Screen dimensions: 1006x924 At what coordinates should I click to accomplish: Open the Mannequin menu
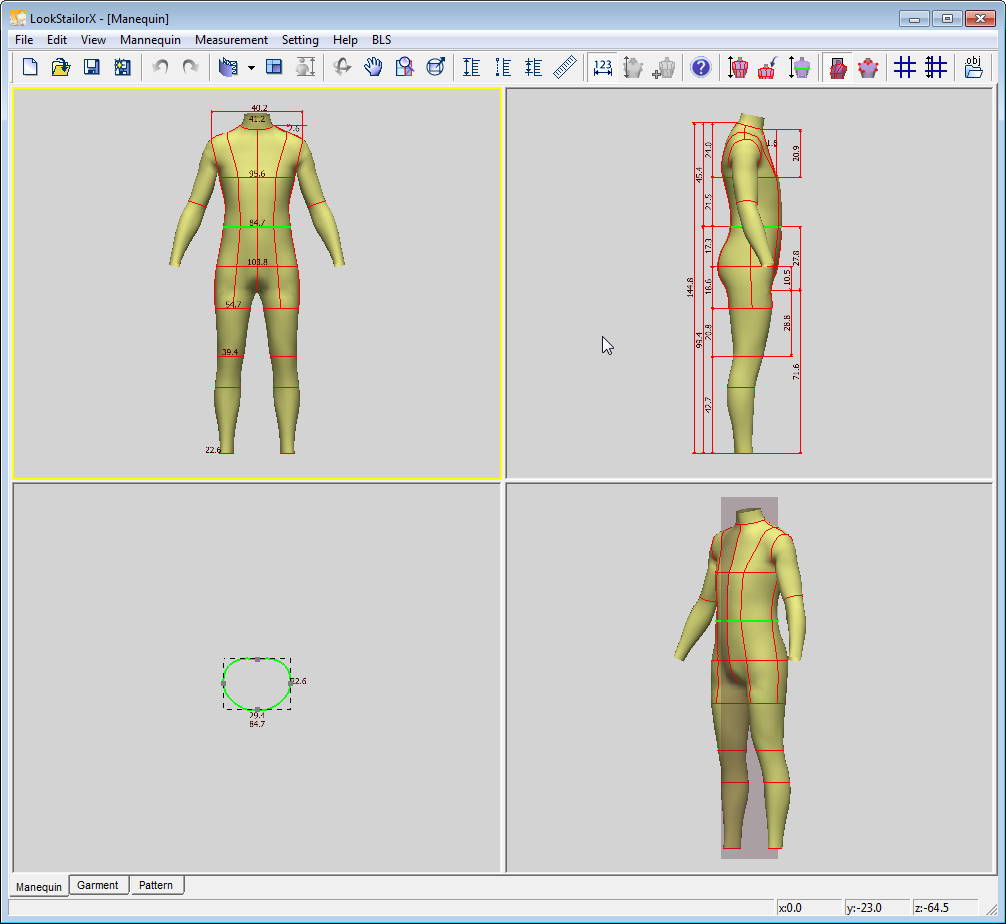[150, 40]
